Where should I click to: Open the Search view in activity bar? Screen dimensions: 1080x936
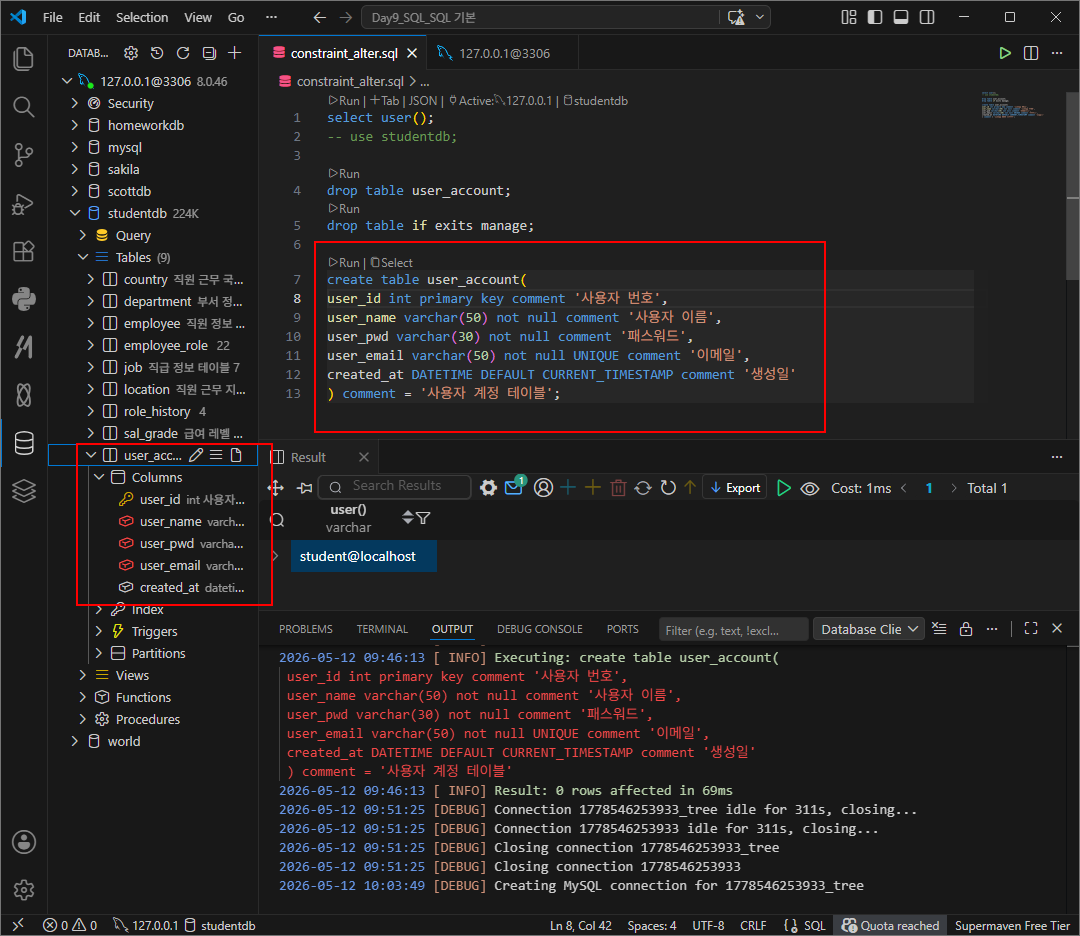click(x=23, y=107)
